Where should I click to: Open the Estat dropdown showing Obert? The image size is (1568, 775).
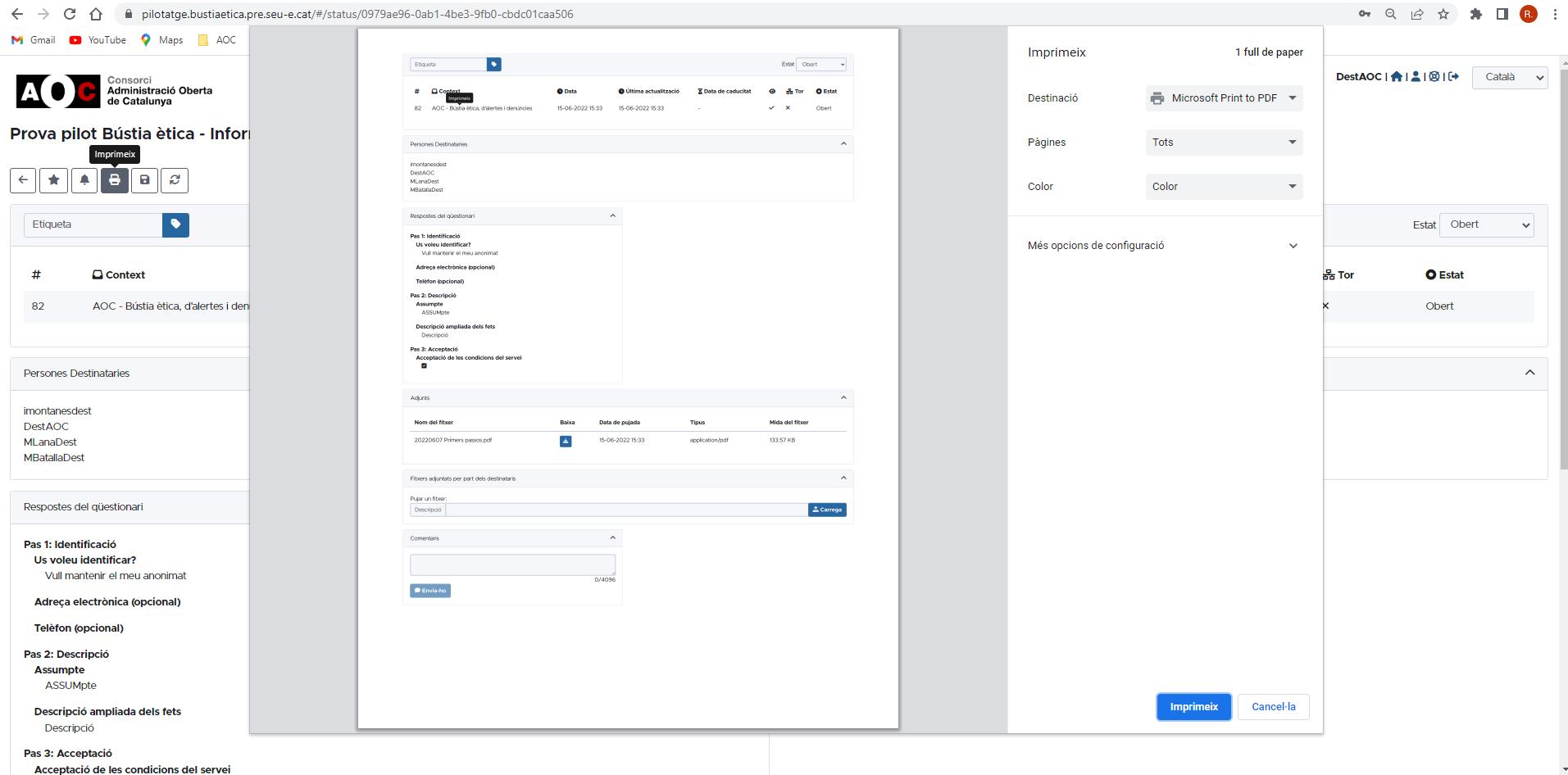[1486, 225]
